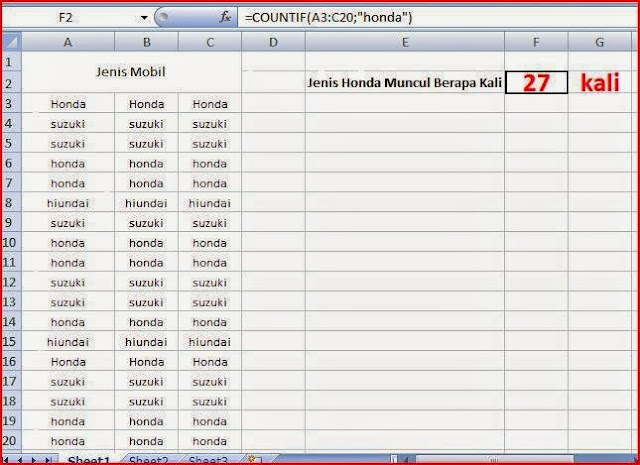Click the last-sheet navigation arrow
The image size is (640, 465).
point(48,461)
